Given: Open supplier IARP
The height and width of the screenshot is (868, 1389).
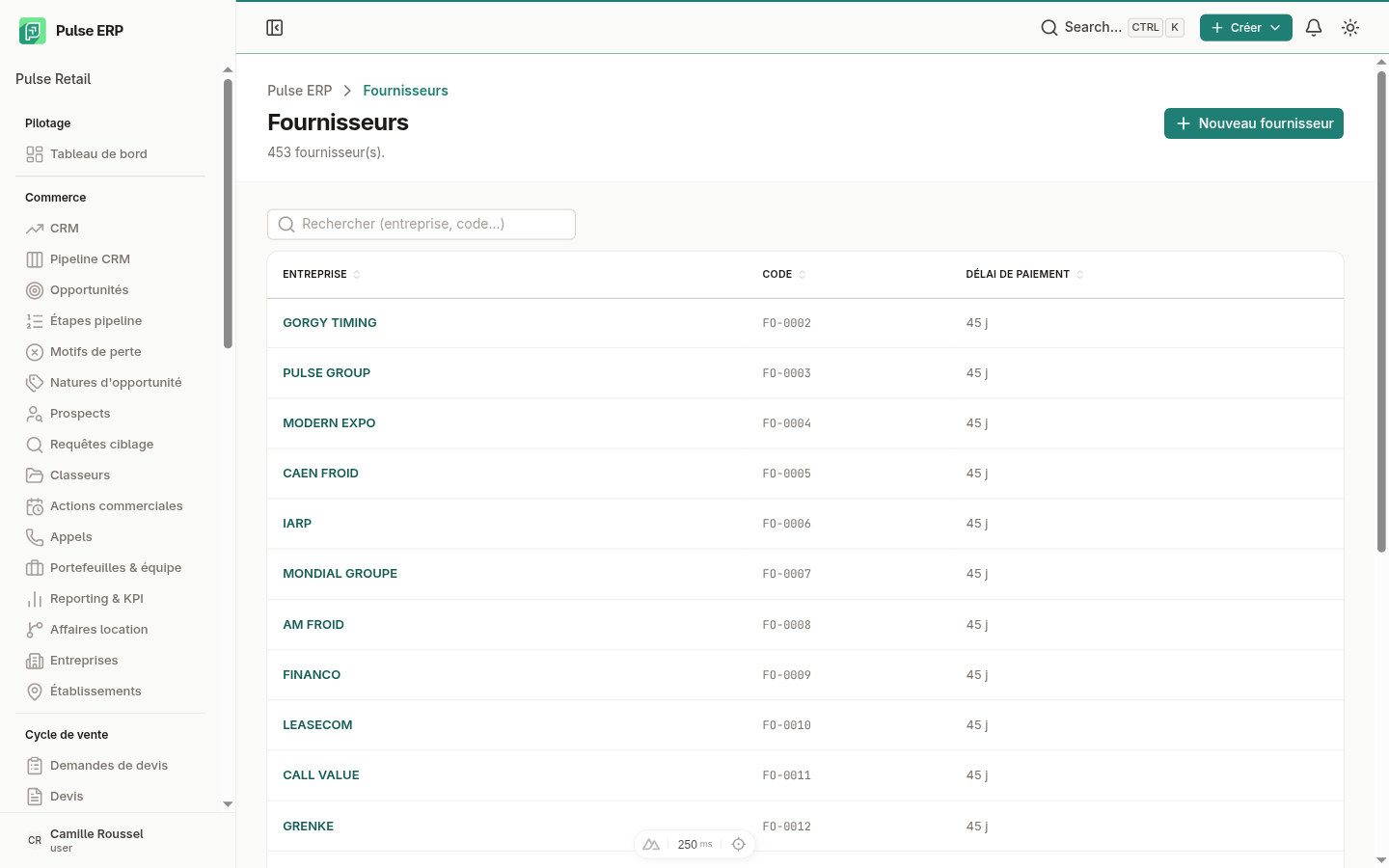Looking at the screenshot, I should click(297, 524).
